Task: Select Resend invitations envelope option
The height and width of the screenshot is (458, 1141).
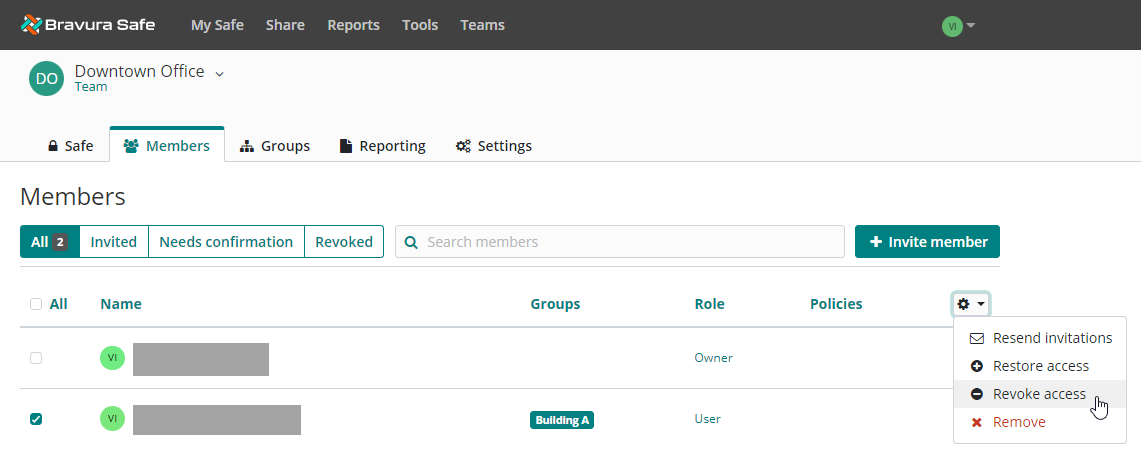Action: click(x=1040, y=338)
